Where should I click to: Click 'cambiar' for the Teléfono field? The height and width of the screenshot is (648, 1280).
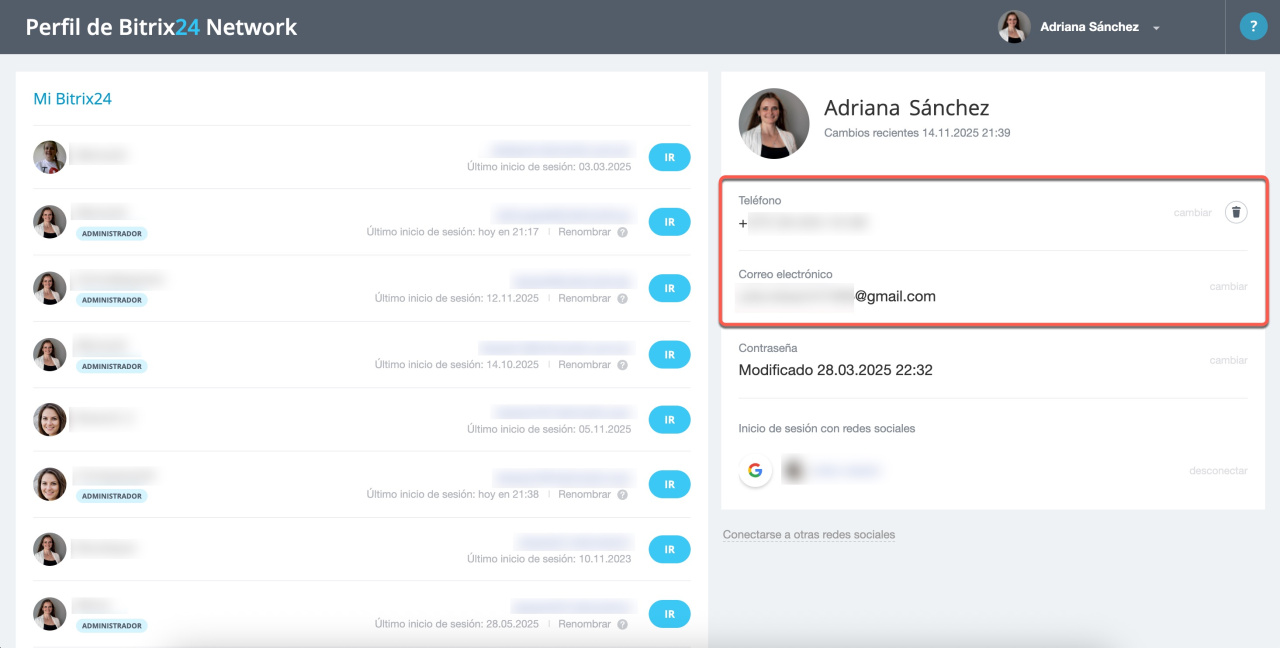tap(1192, 212)
